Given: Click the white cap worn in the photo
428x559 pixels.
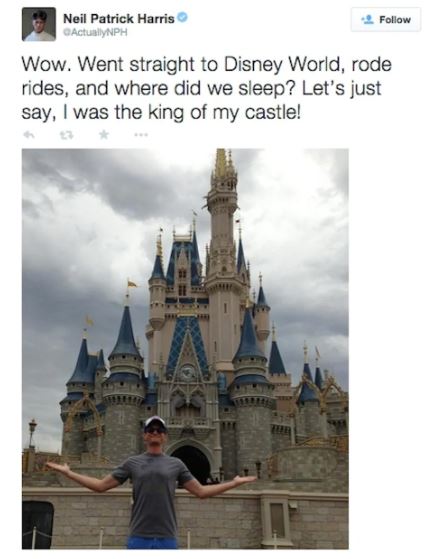Looking at the screenshot, I should coord(155,422).
